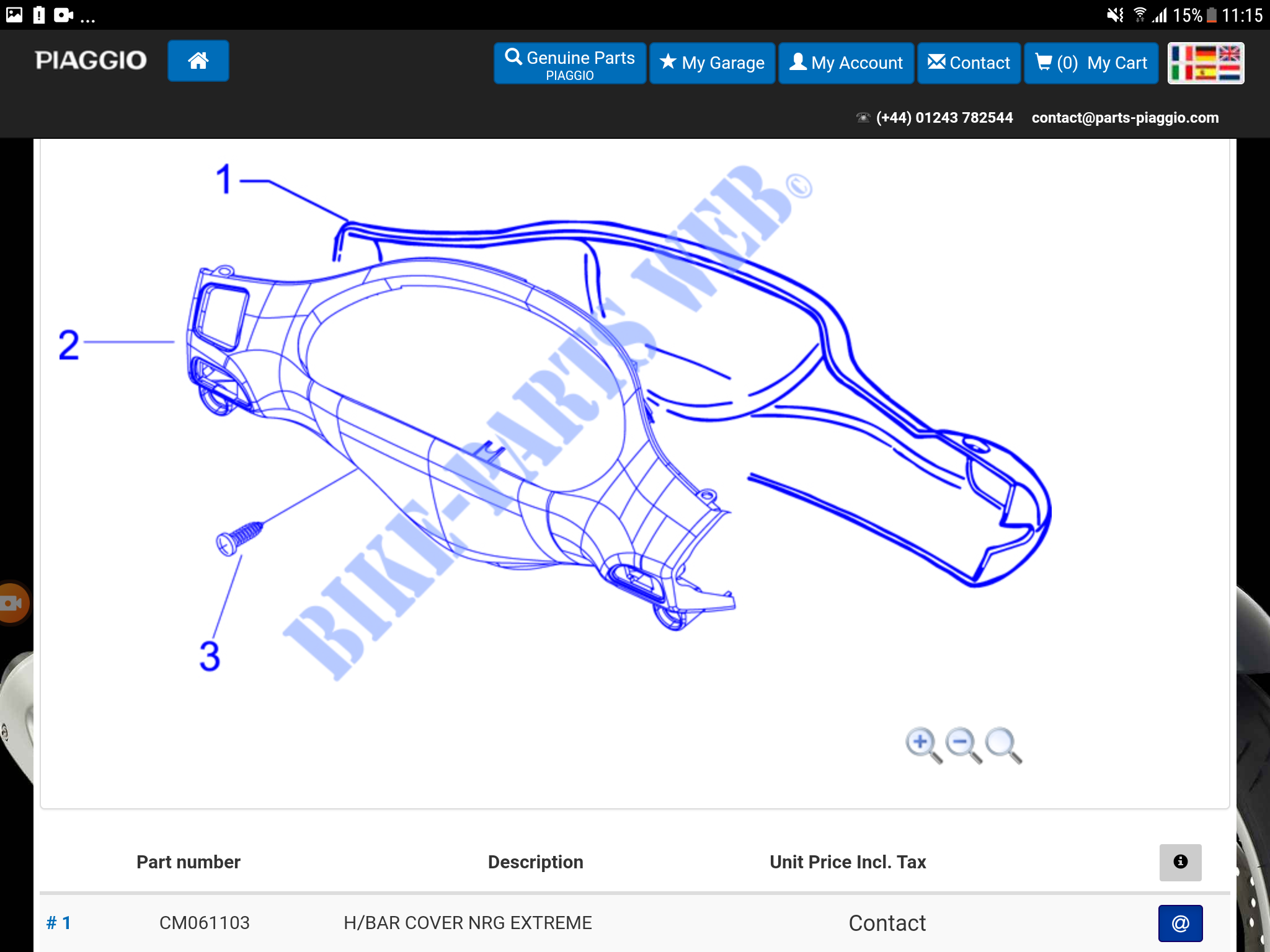1270x952 pixels.
Task: Tap the gallery icon in status bar
Action: [14, 15]
